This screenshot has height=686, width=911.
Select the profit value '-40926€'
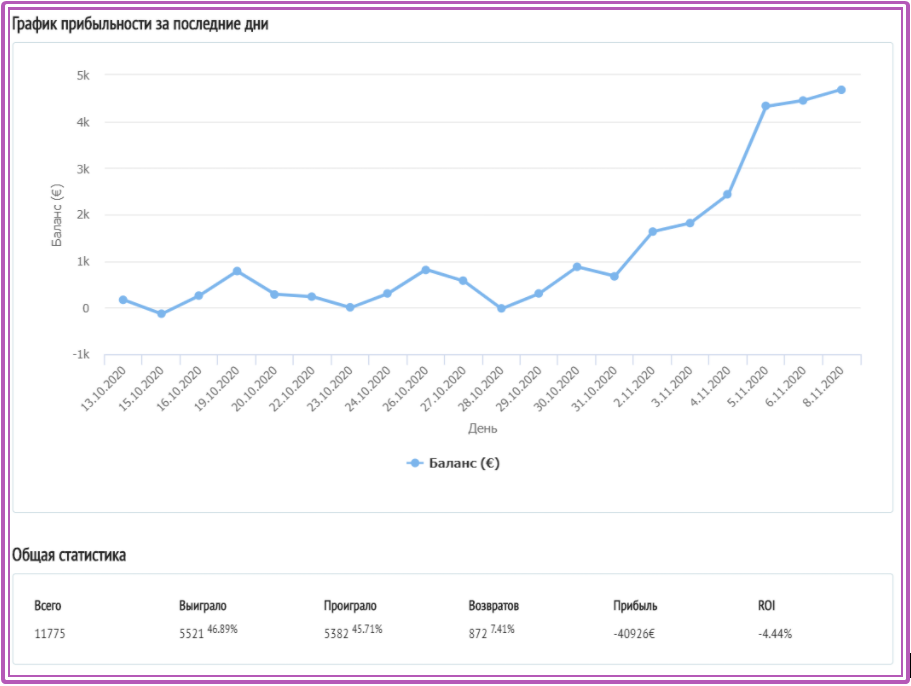[634, 634]
